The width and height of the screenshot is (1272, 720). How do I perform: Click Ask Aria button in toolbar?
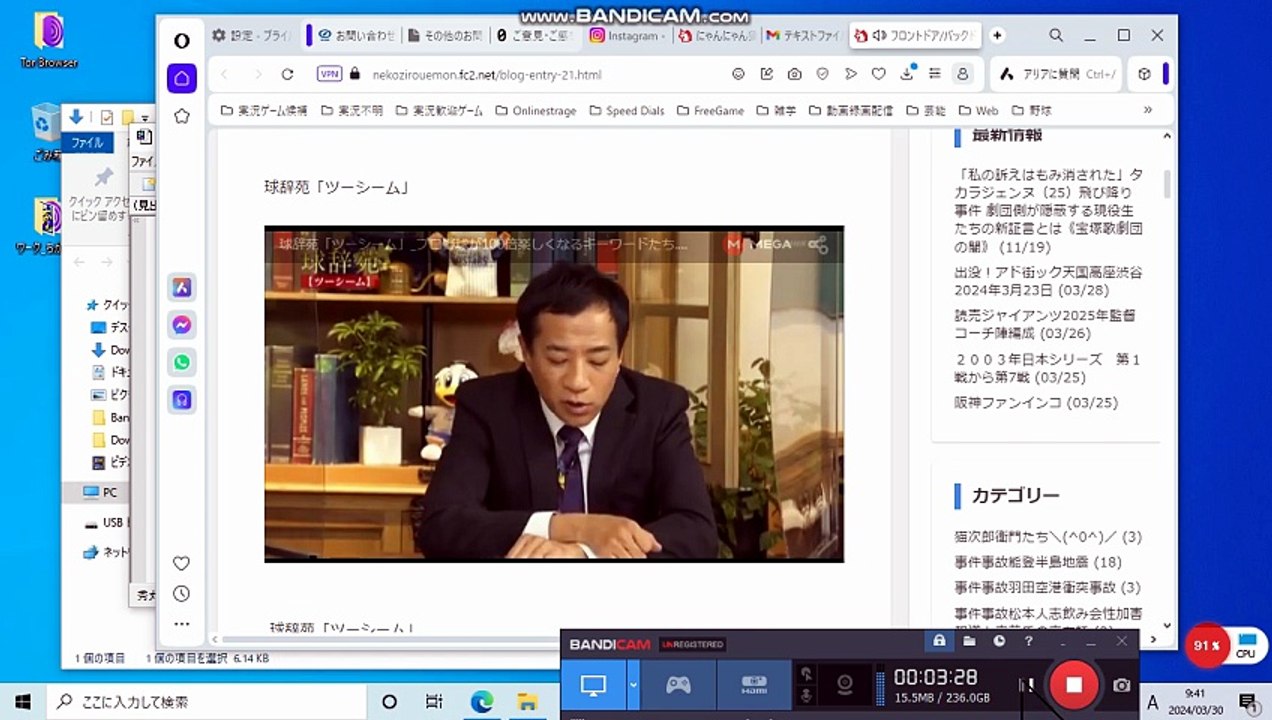pos(1057,74)
